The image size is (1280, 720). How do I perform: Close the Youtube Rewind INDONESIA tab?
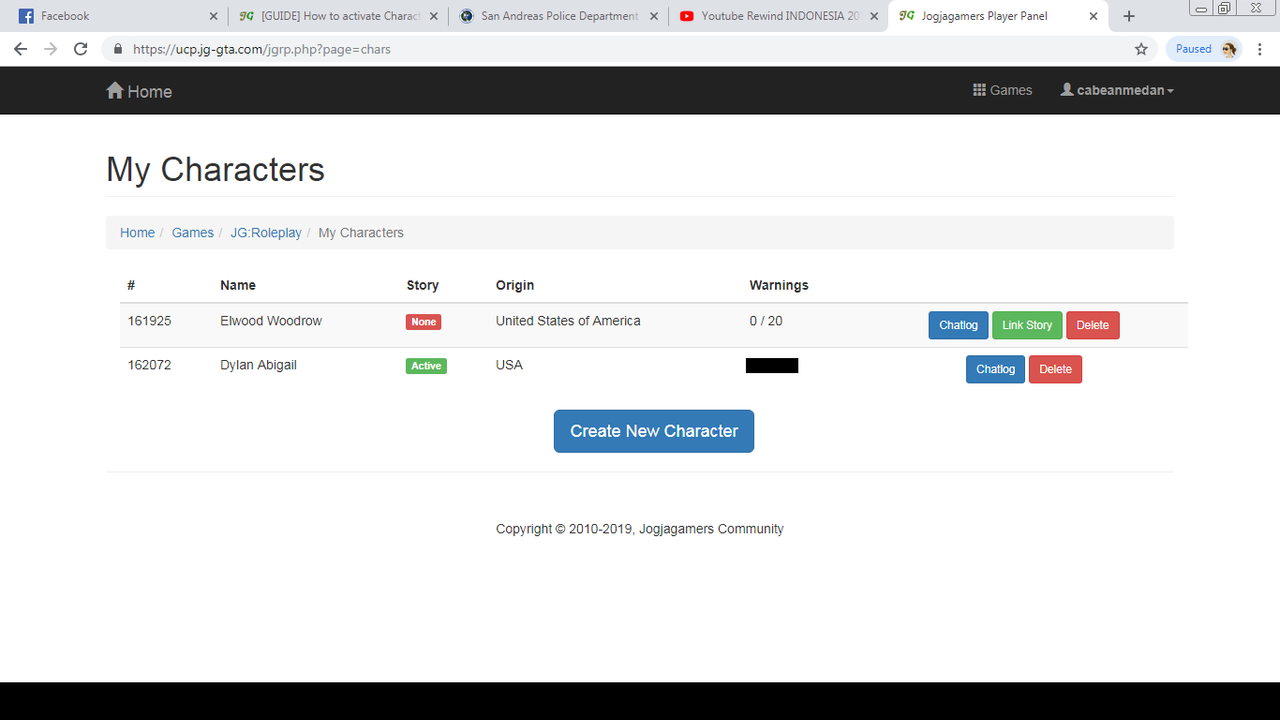[873, 16]
